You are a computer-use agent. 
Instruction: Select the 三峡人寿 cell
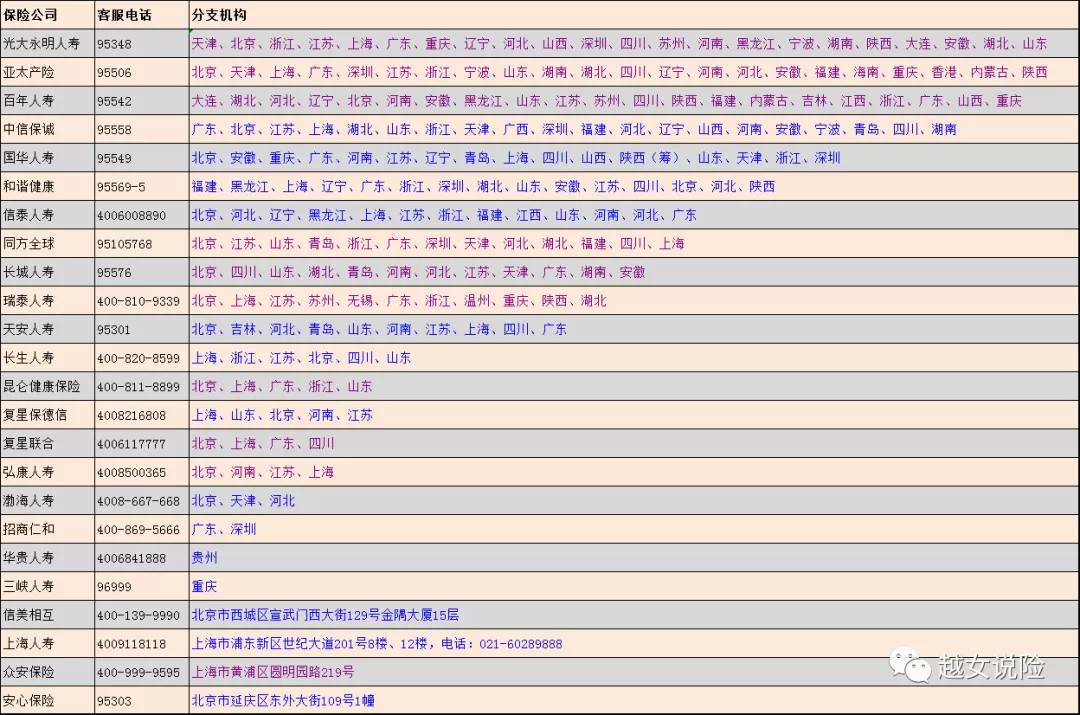tap(47, 587)
